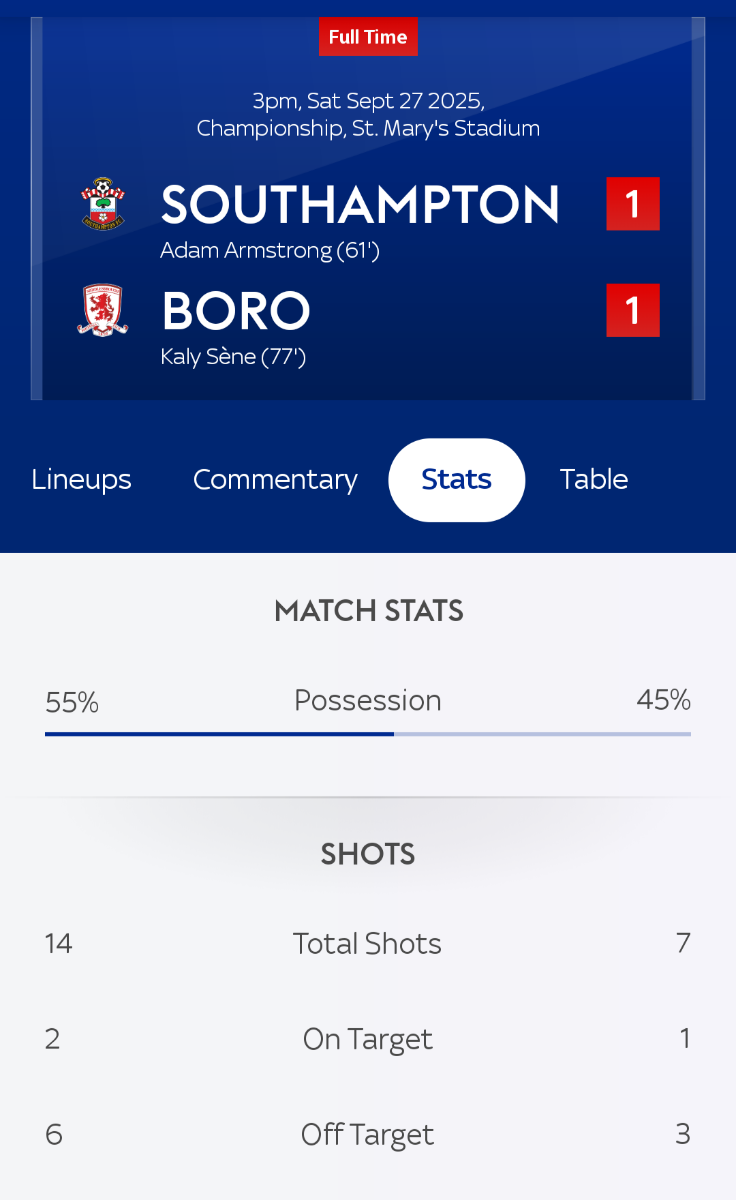Click the Full Time status badge
This screenshot has width=736, height=1200.
(x=368, y=37)
